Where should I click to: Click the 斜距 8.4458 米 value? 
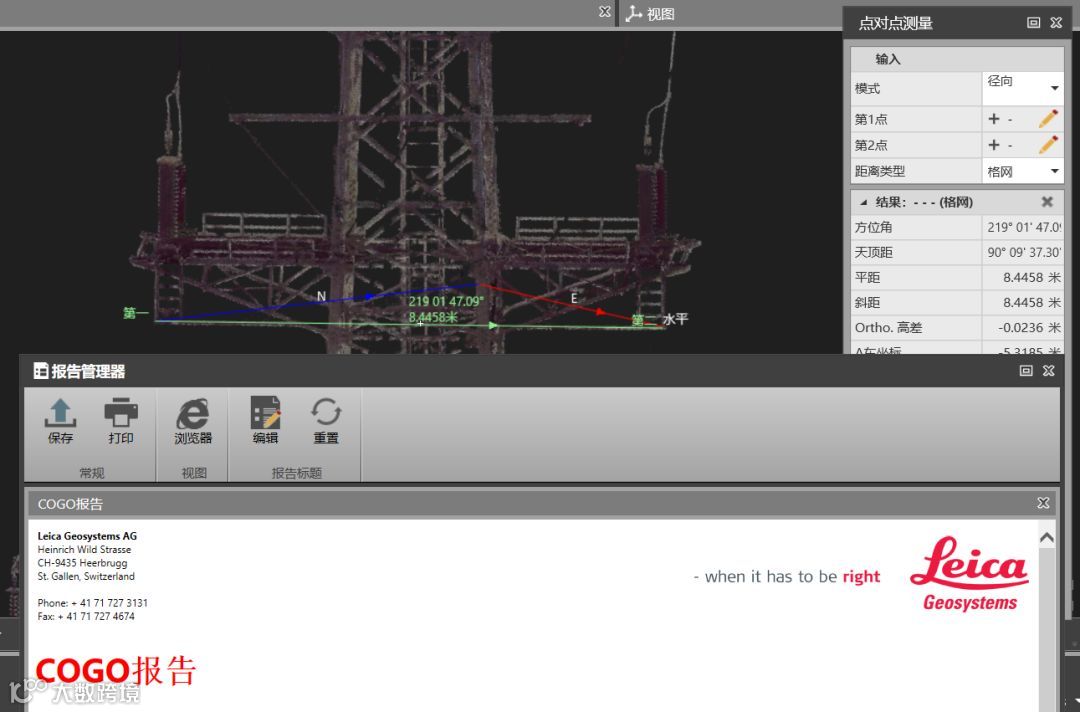(1031, 302)
